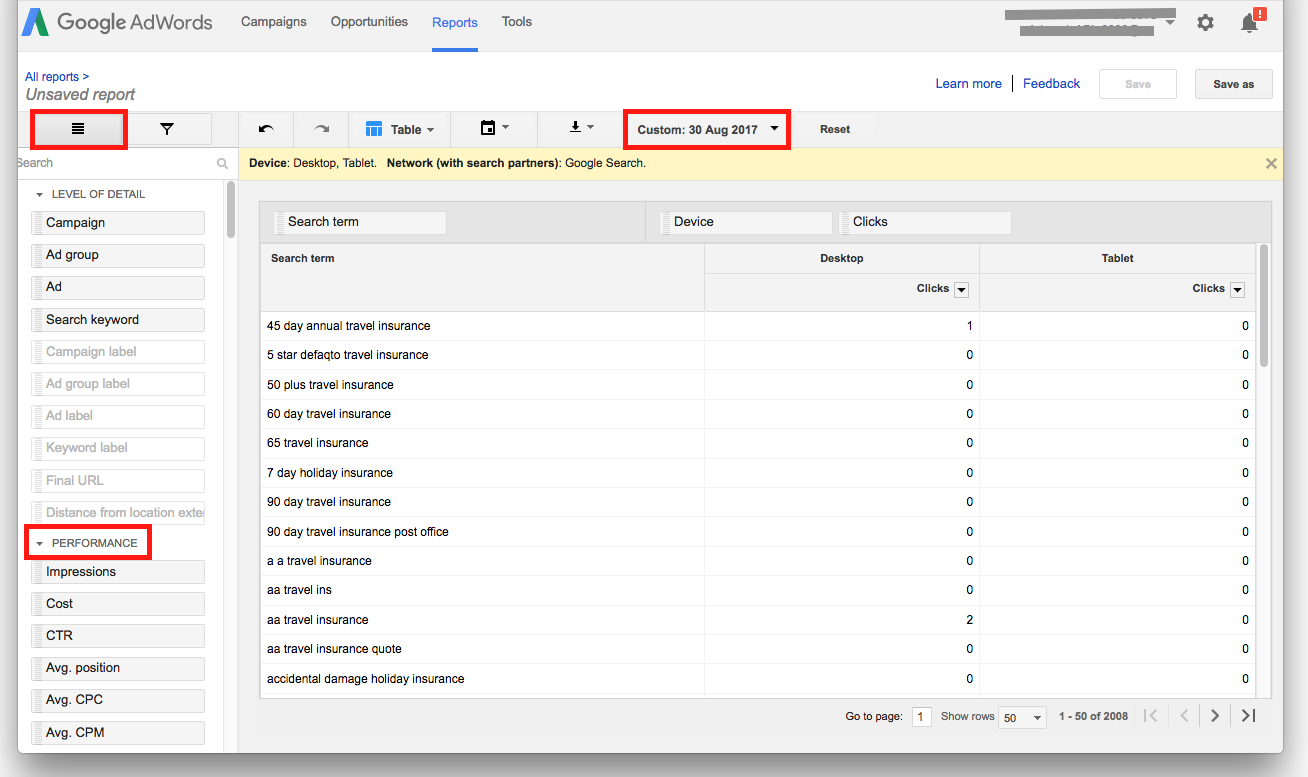Open the Show rows 50 dropdown

click(1023, 717)
